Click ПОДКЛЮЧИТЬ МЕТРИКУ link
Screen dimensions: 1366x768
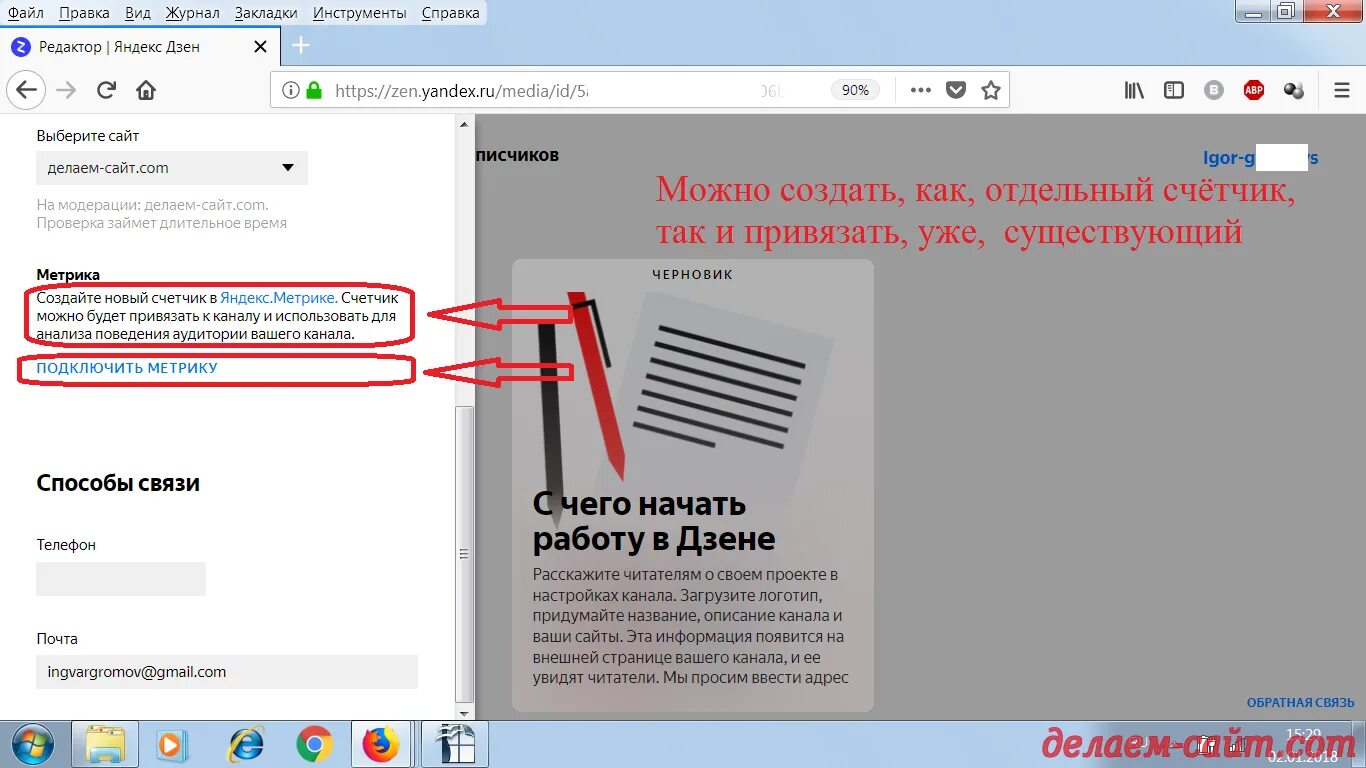coord(127,368)
